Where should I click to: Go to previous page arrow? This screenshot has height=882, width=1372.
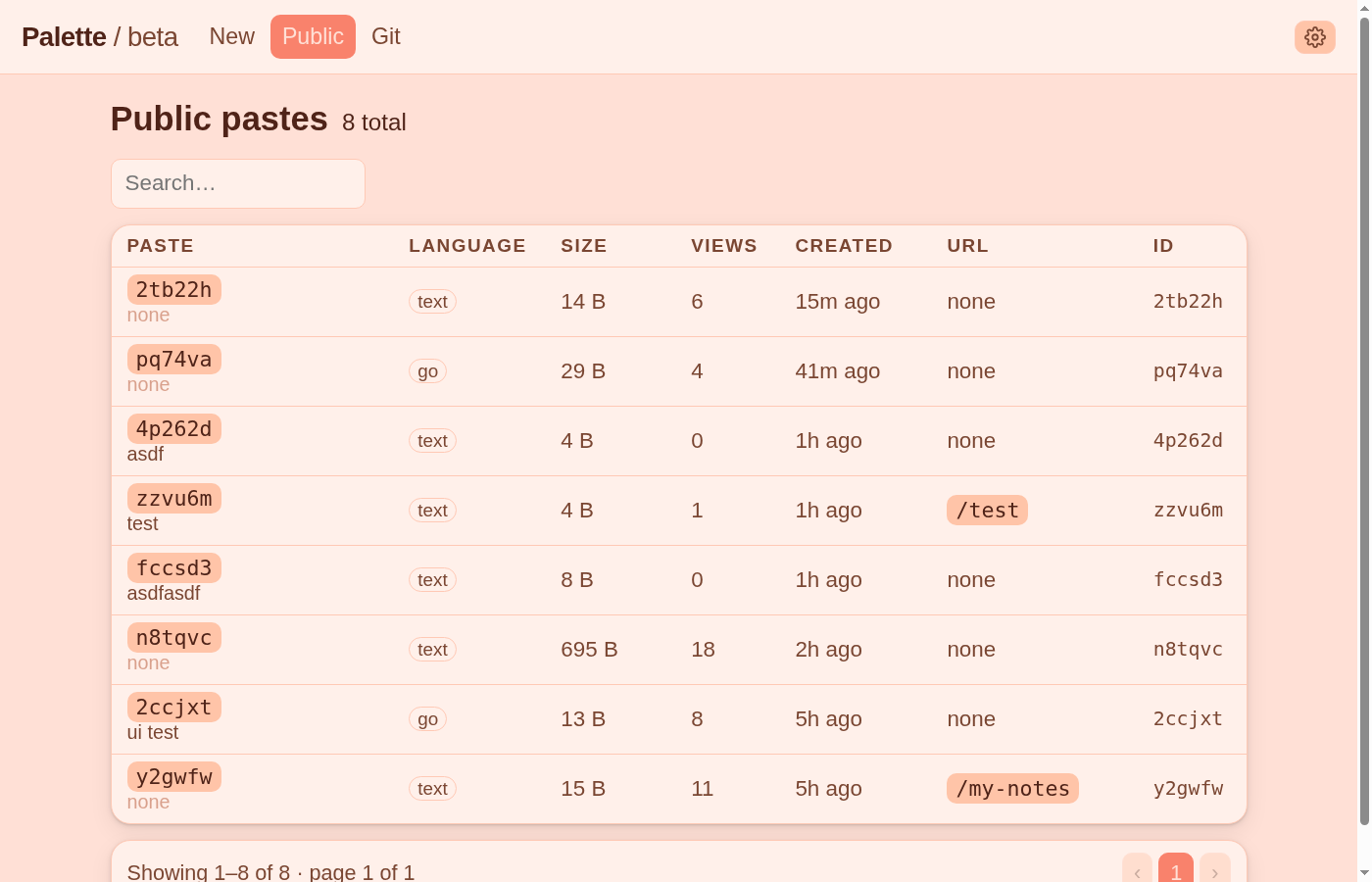[x=1138, y=870]
